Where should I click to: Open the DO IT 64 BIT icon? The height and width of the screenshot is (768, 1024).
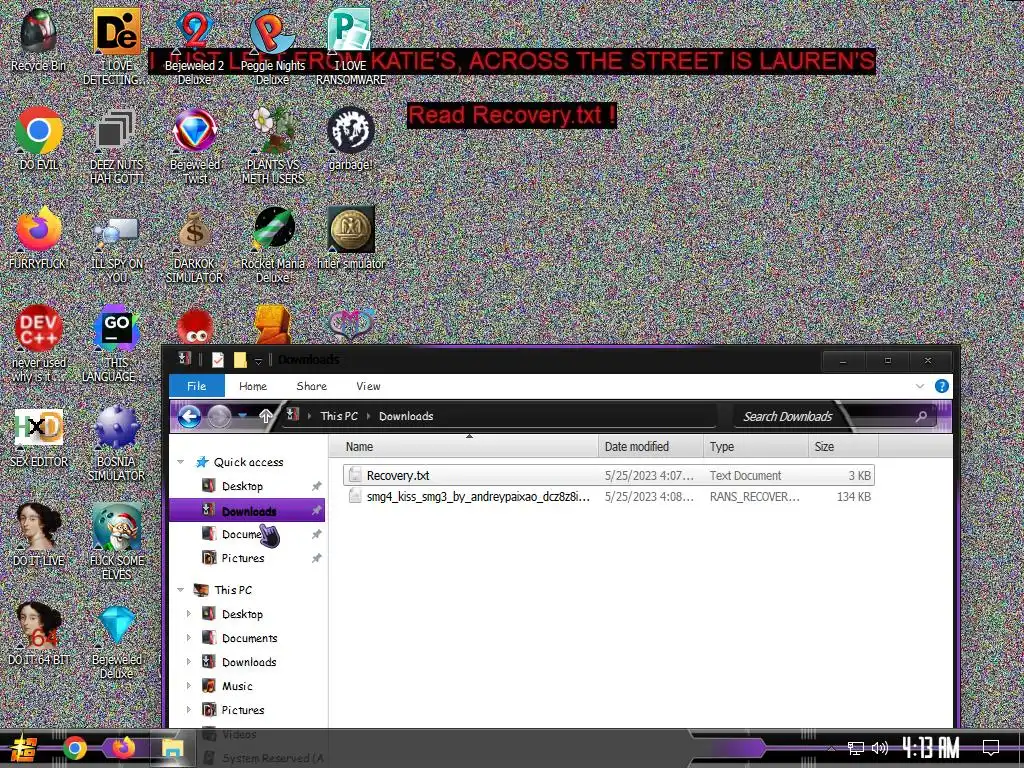point(39,633)
